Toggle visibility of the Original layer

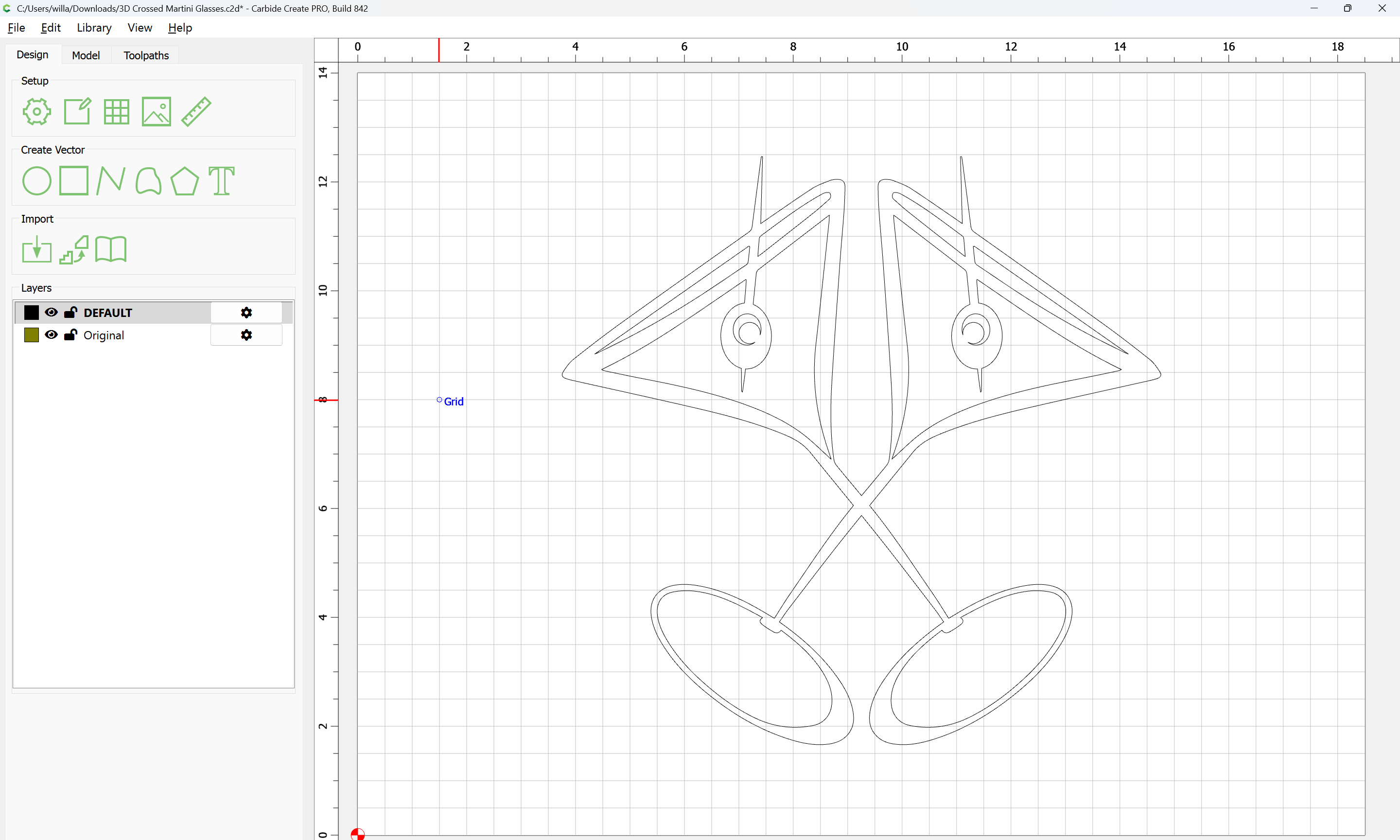tap(51, 335)
